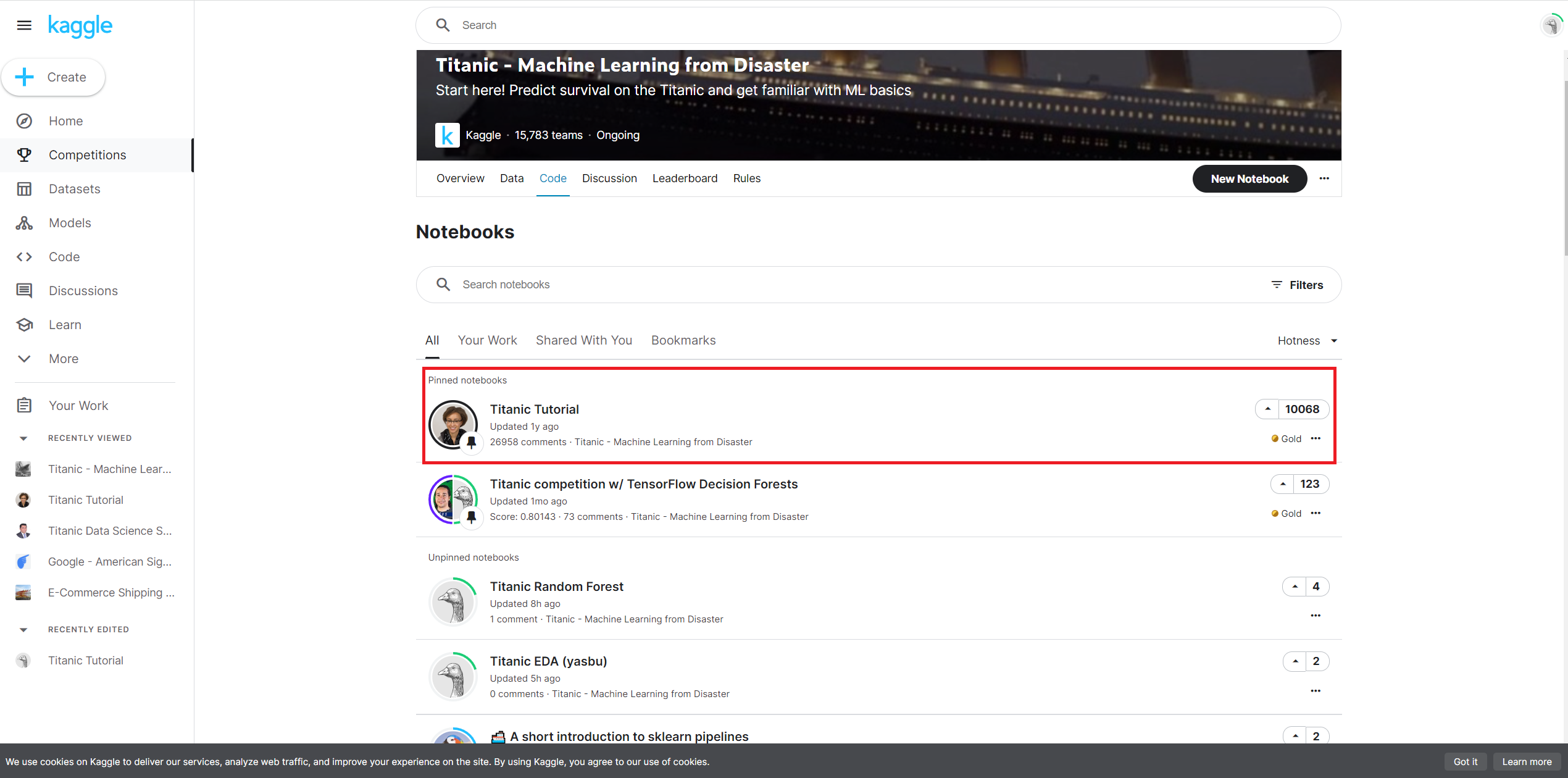The image size is (1568, 778).
Task: Click the New Notebook button
Action: (x=1249, y=178)
